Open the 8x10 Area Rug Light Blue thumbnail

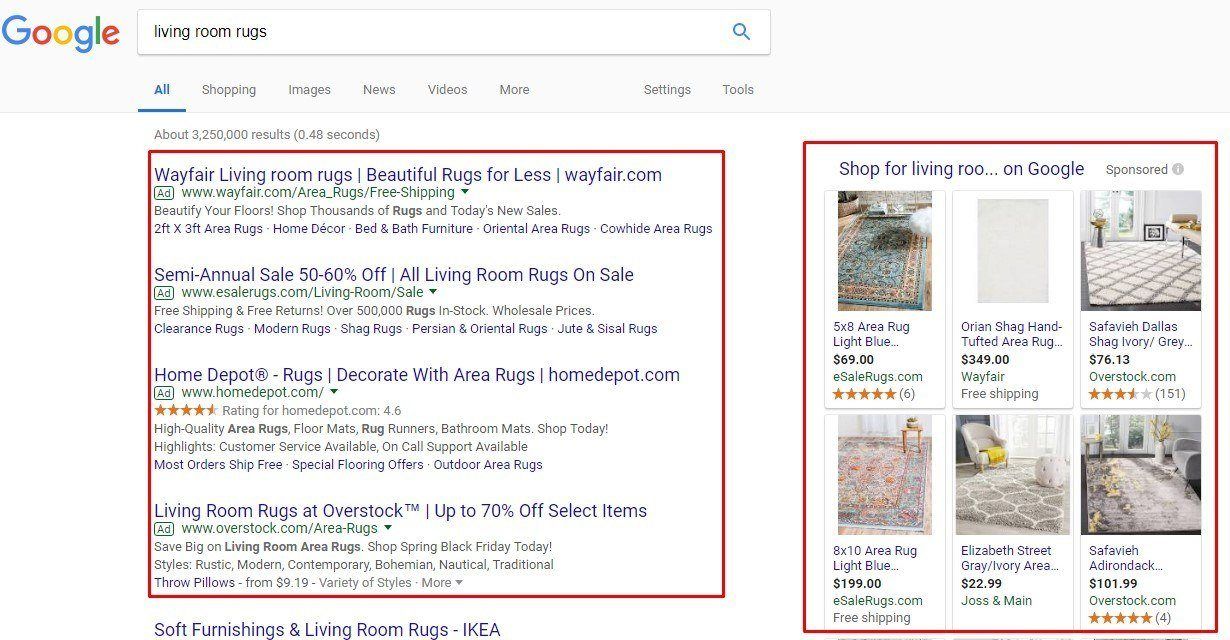(x=884, y=475)
